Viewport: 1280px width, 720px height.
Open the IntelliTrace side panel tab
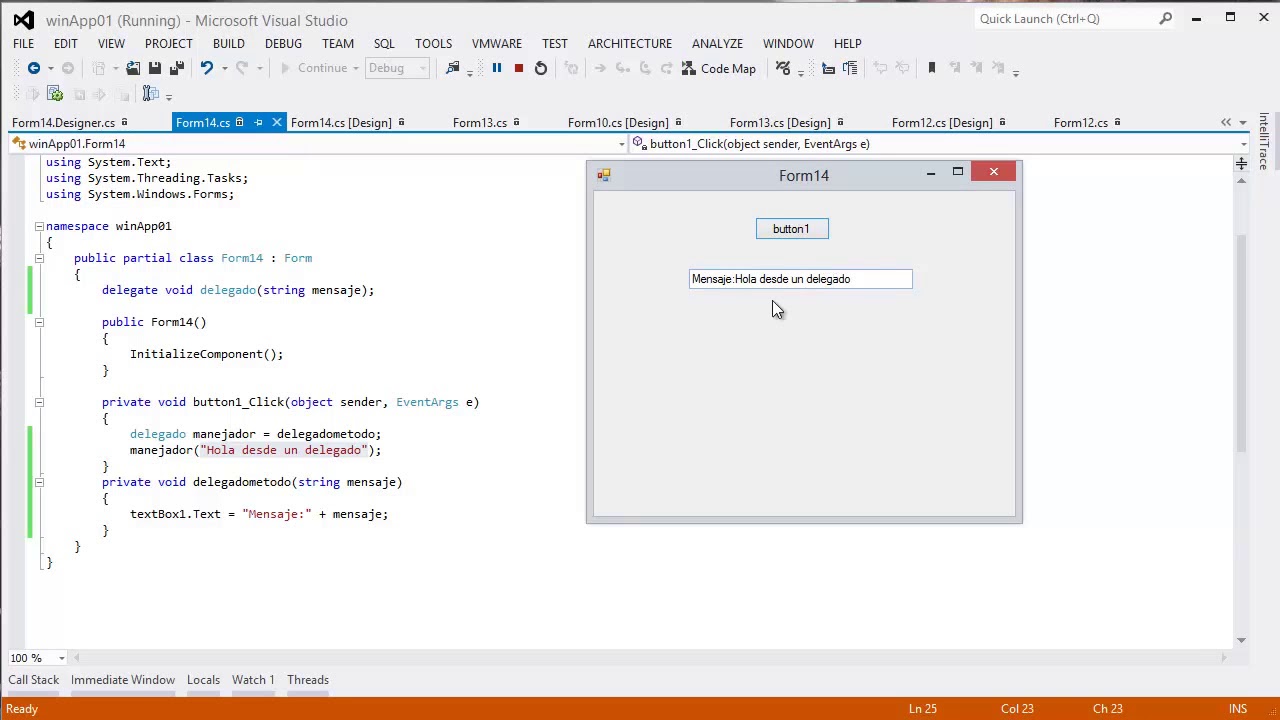click(x=1264, y=142)
